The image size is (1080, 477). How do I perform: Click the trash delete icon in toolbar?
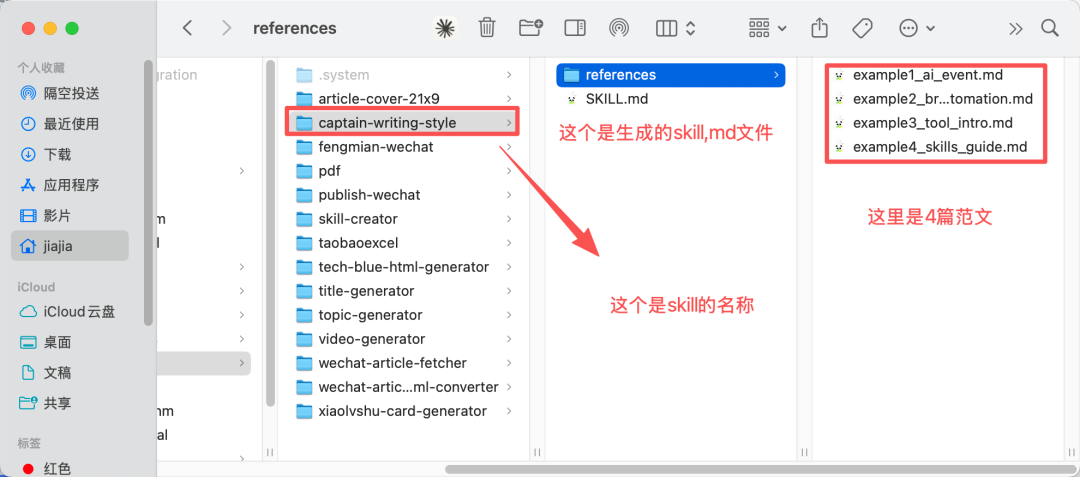click(487, 28)
